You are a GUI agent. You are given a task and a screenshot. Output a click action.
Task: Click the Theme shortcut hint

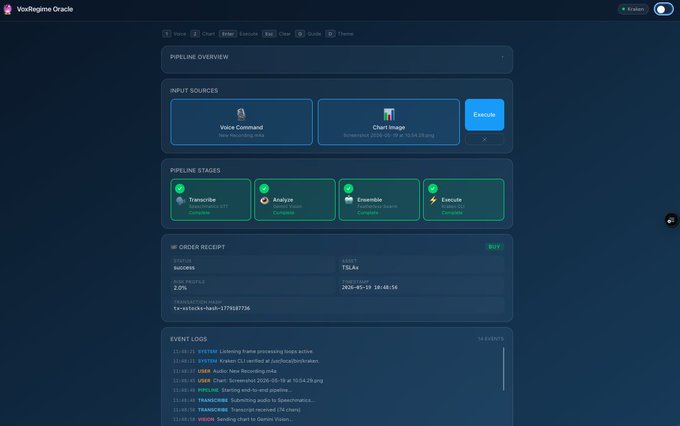(340, 34)
